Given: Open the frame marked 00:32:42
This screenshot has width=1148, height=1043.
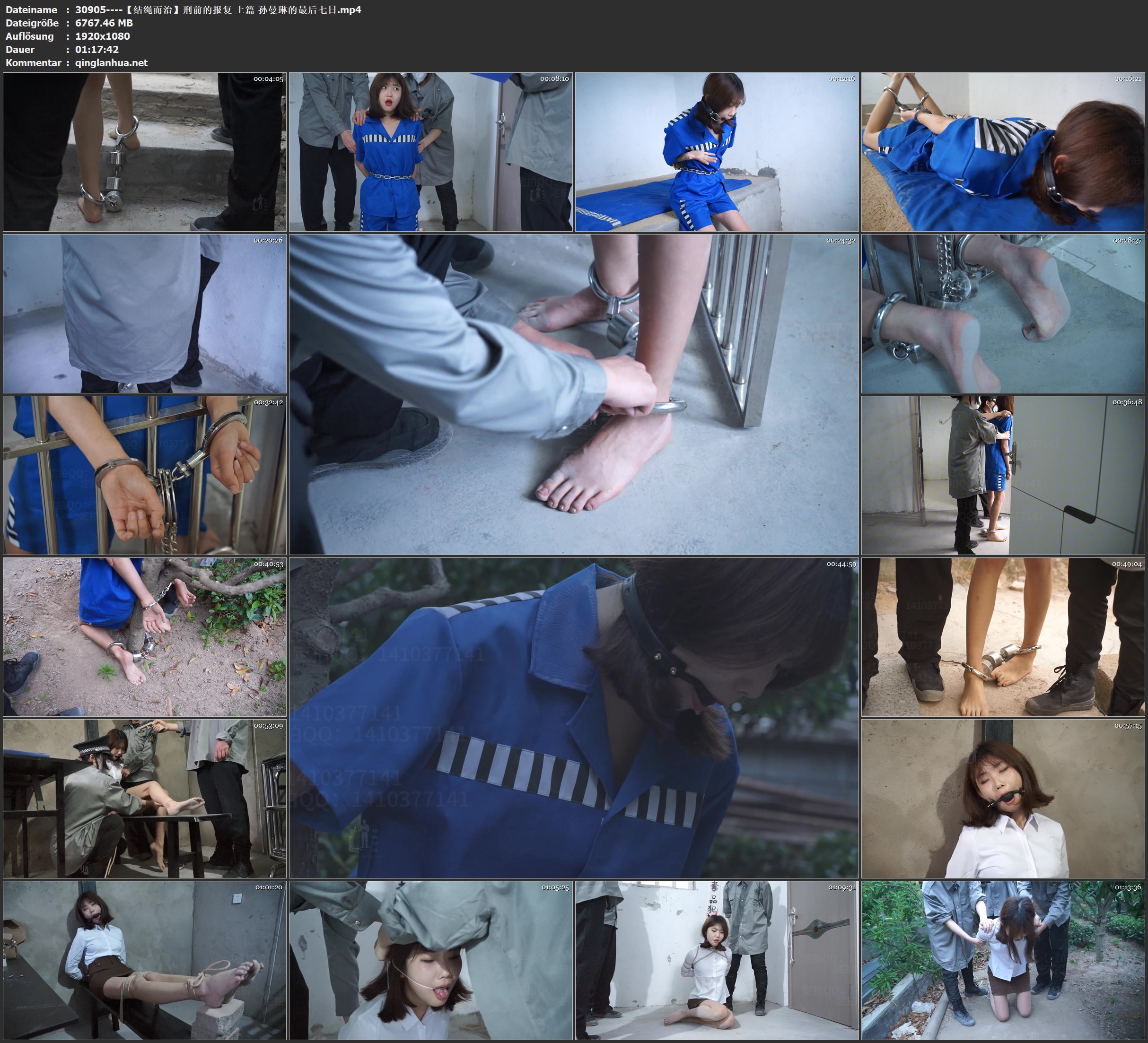Looking at the screenshot, I should pos(145,475).
